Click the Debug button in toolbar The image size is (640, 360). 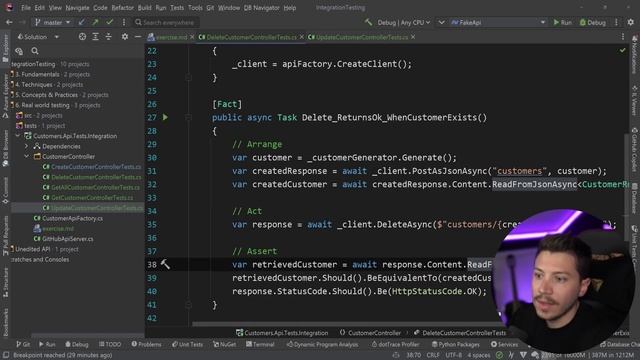(x=593, y=22)
